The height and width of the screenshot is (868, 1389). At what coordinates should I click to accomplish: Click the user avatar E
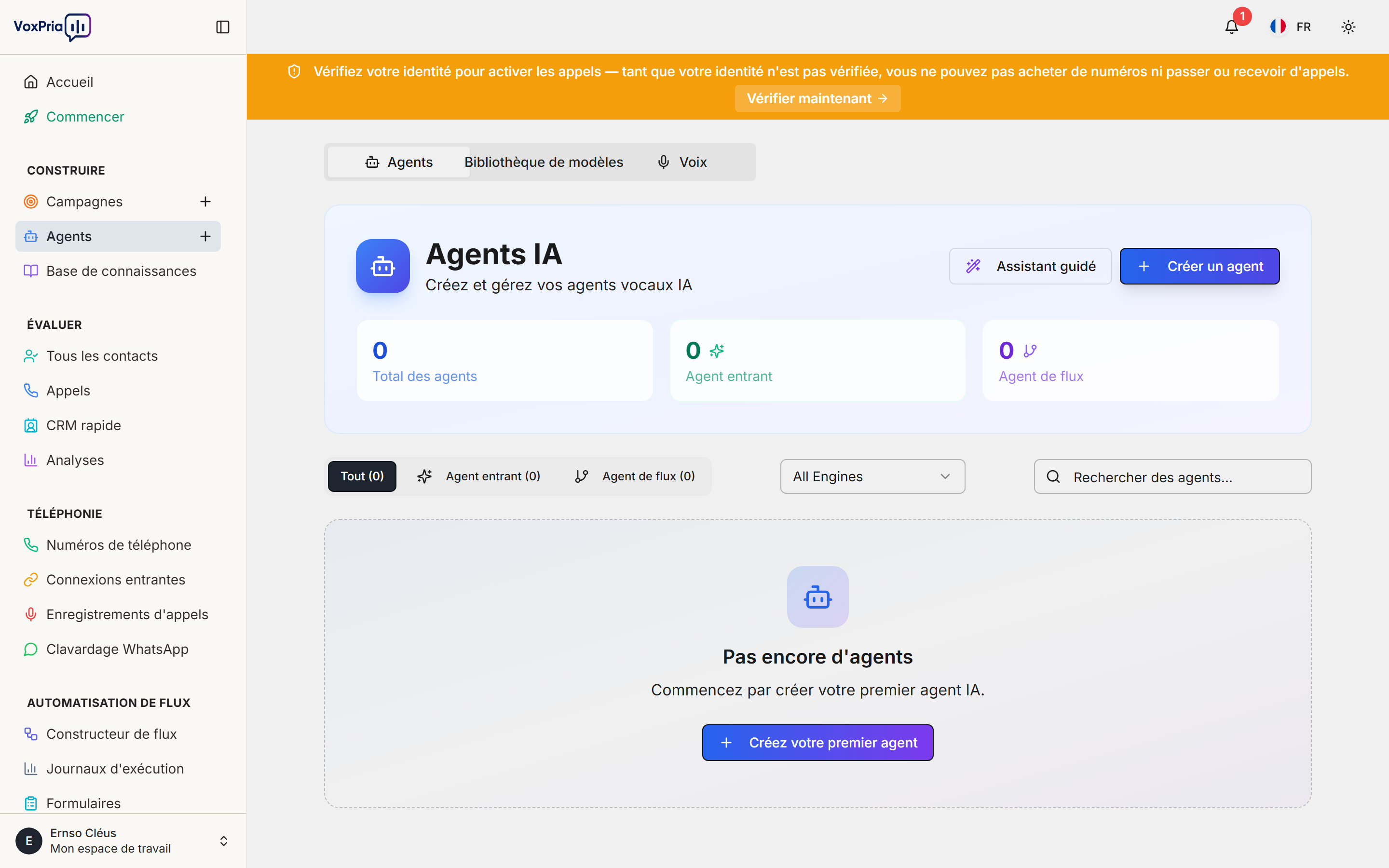[x=29, y=841]
